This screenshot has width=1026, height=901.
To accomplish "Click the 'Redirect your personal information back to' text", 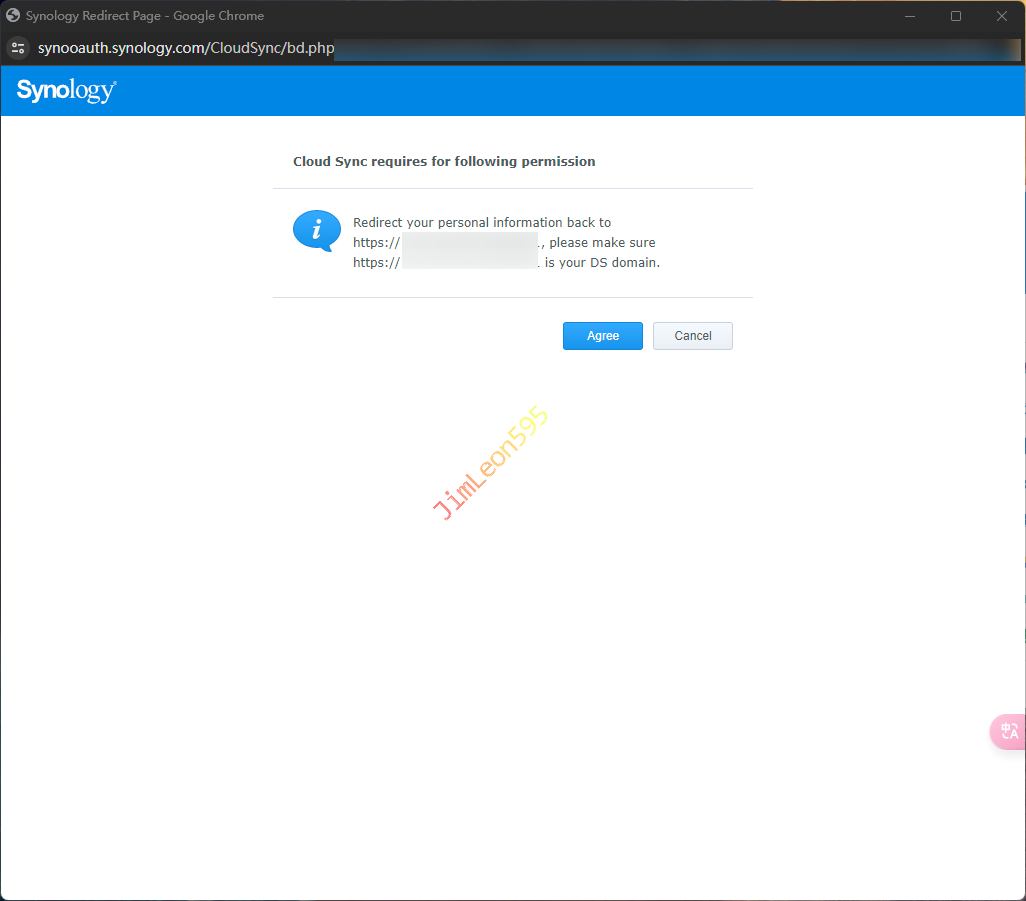I will pos(482,222).
